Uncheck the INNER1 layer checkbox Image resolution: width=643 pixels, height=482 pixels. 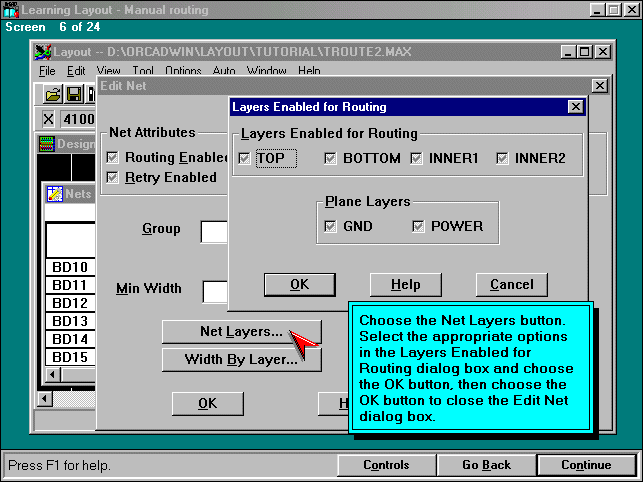click(x=416, y=158)
